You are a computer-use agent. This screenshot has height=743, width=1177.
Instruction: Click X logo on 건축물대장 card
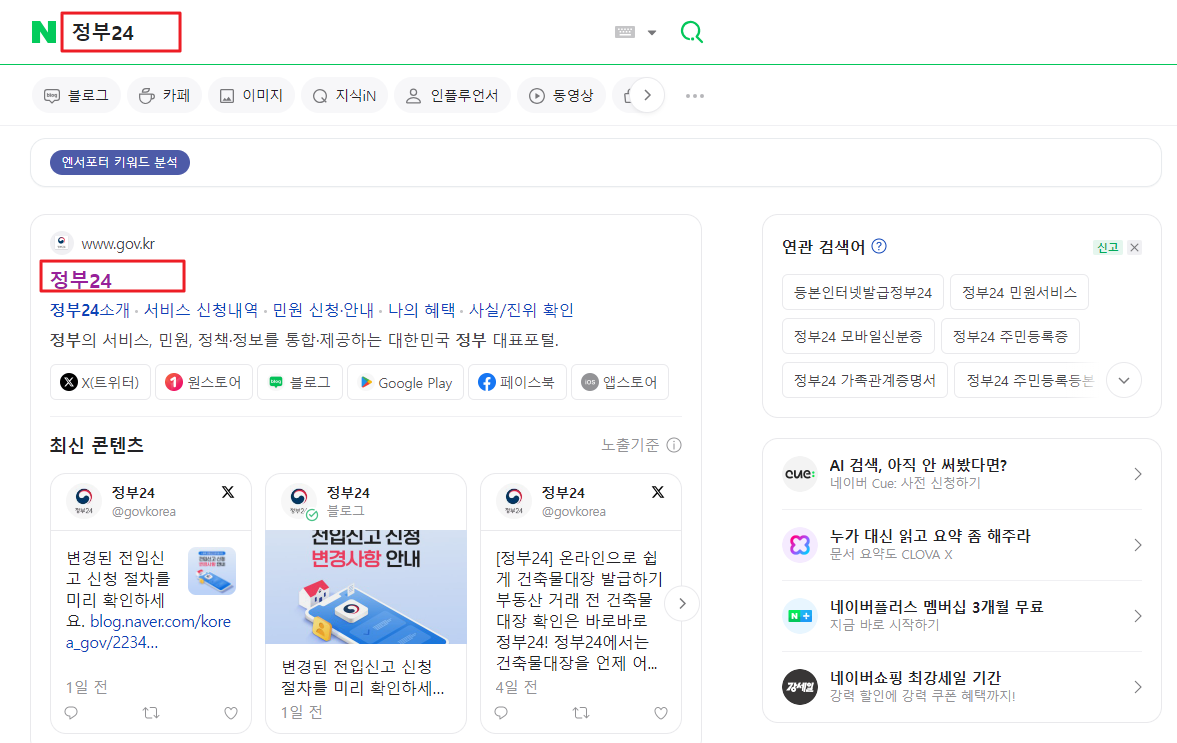tap(658, 492)
